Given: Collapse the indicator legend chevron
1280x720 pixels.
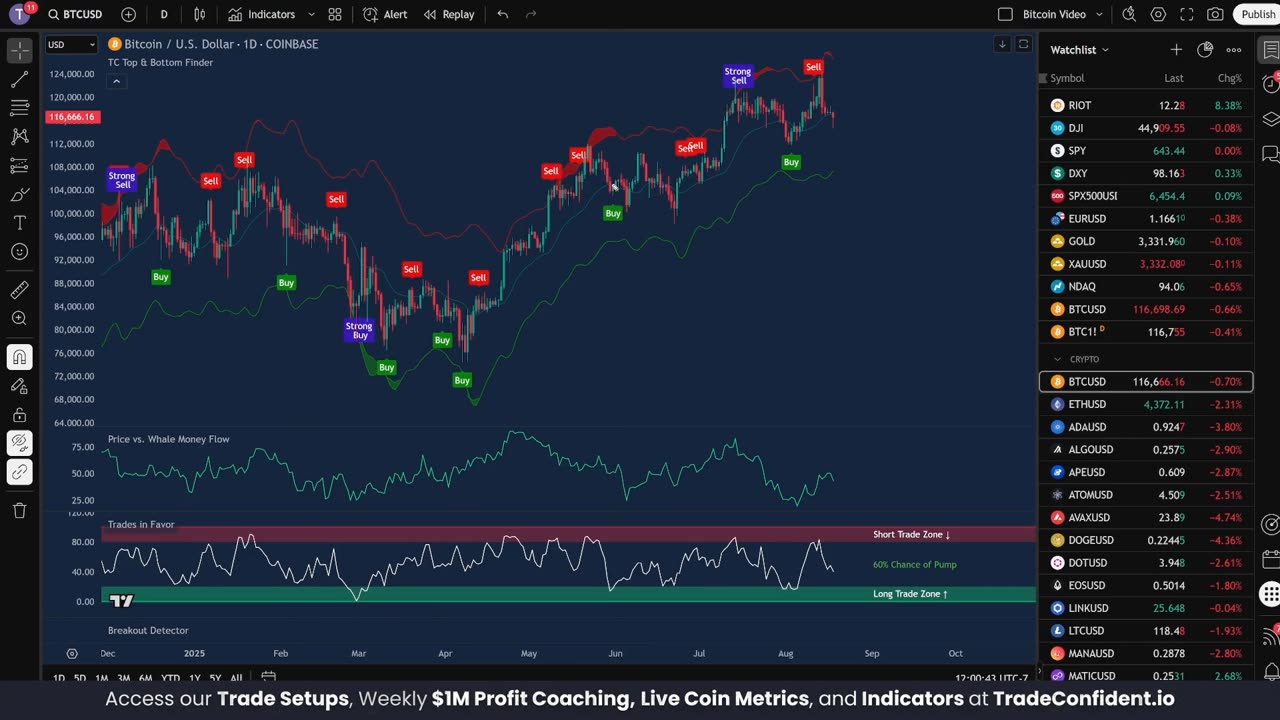Looking at the screenshot, I should [116, 81].
